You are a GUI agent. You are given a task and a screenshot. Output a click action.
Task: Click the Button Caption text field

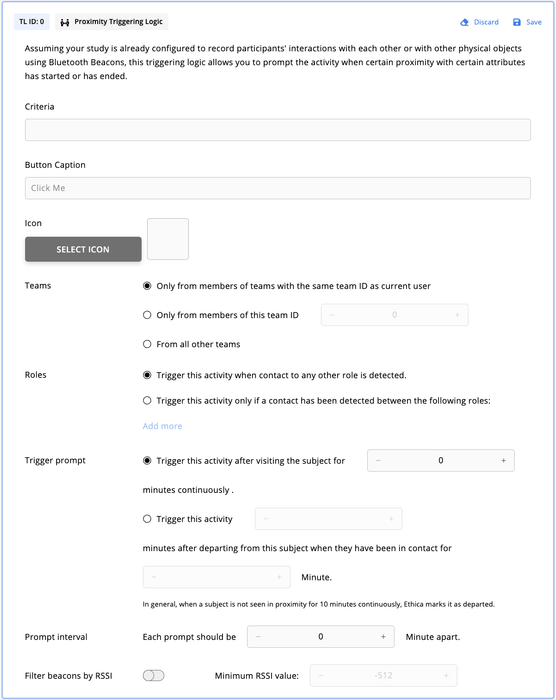[x=278, y=188]
